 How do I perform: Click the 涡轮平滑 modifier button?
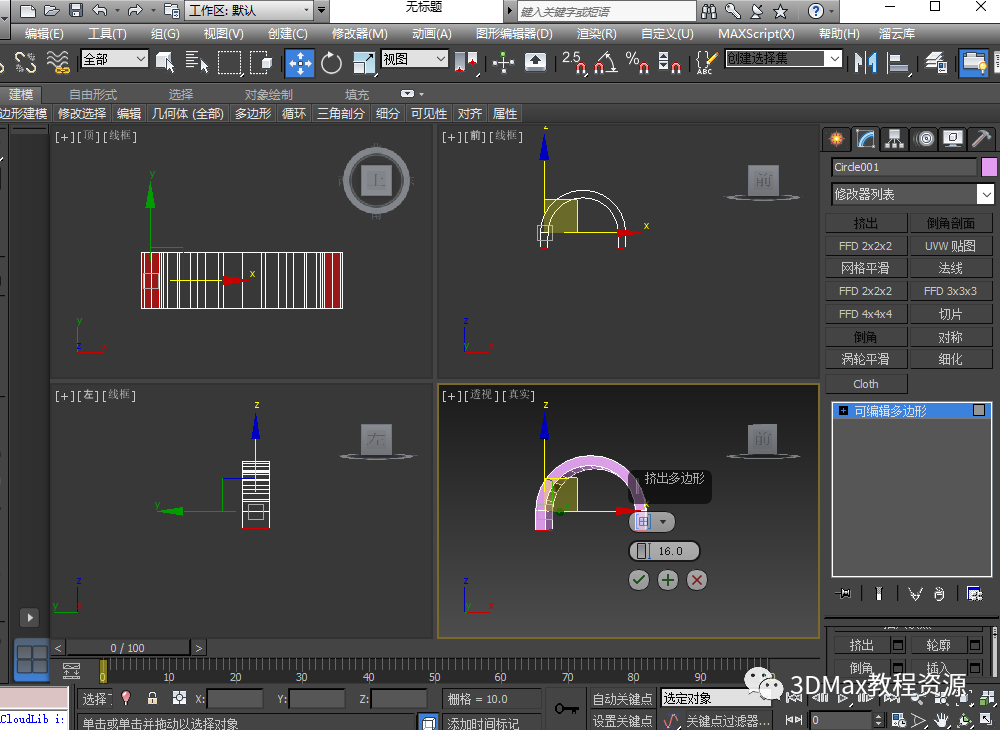[865, 359]
